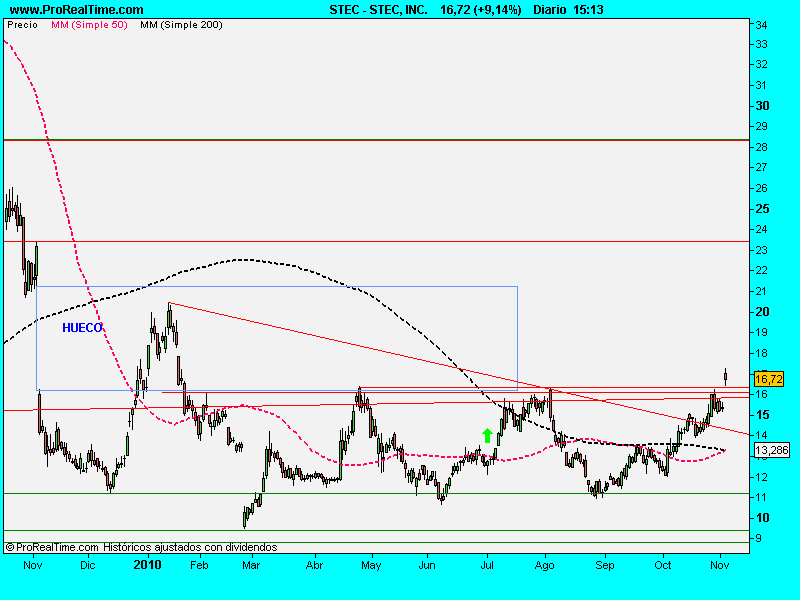Click the 16,72 (+9,14%) quote in header
Viewport: 800px width, 600px height.
pyautogui.click(x=481, y=10)
